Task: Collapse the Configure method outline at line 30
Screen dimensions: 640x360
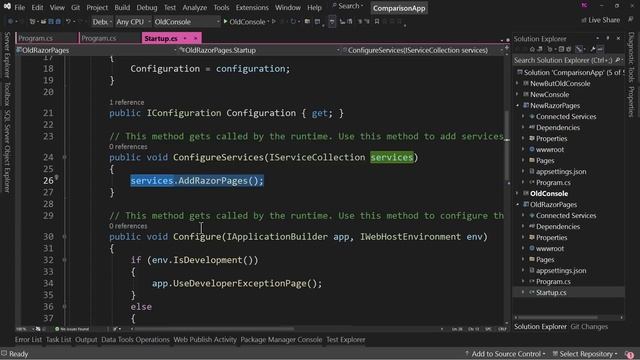Action: click(x=64, y=236)
